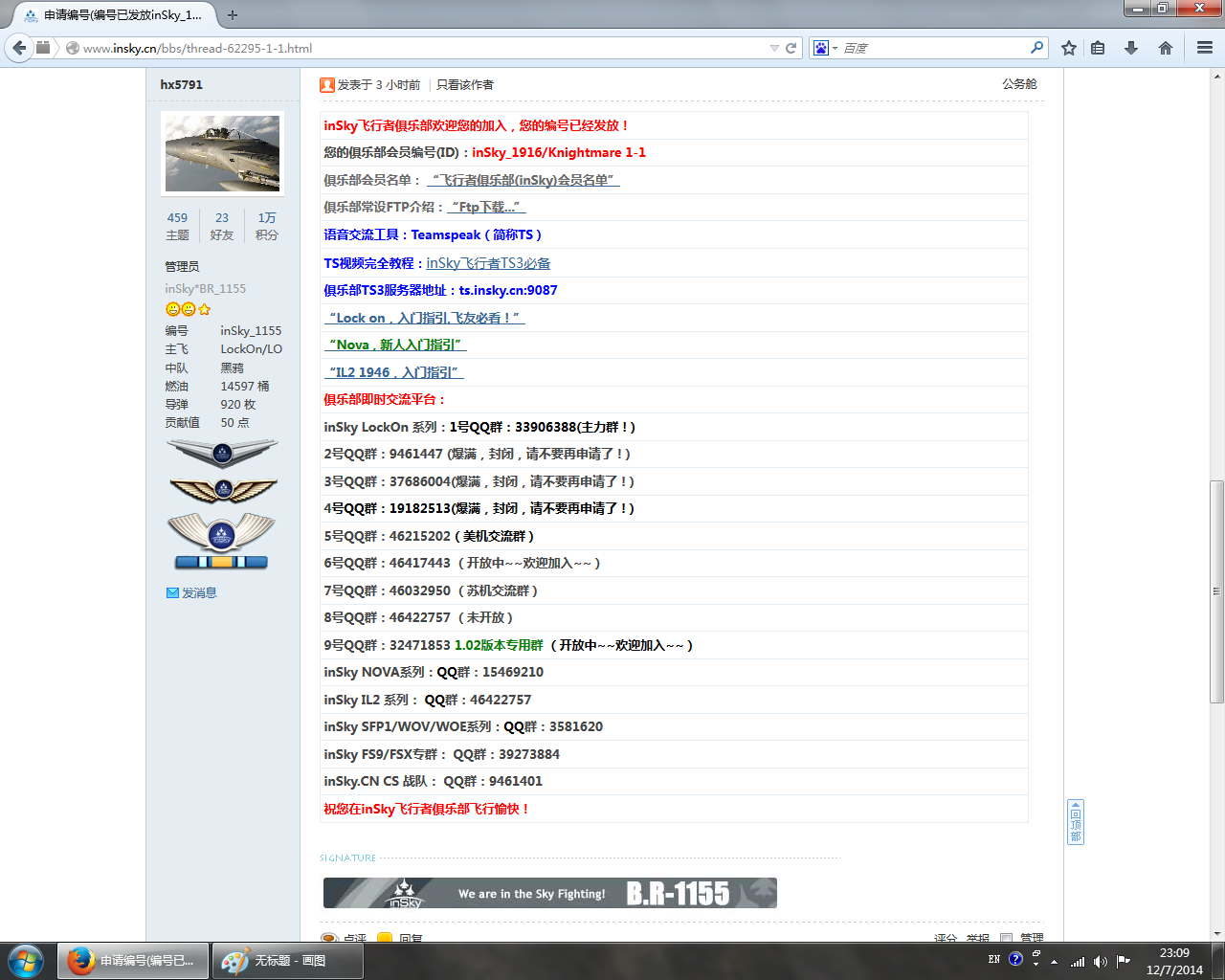This screenshot has height=980, width=1225.
Task: Click the search magnifier icon
Action: (x=1036, y=48)
